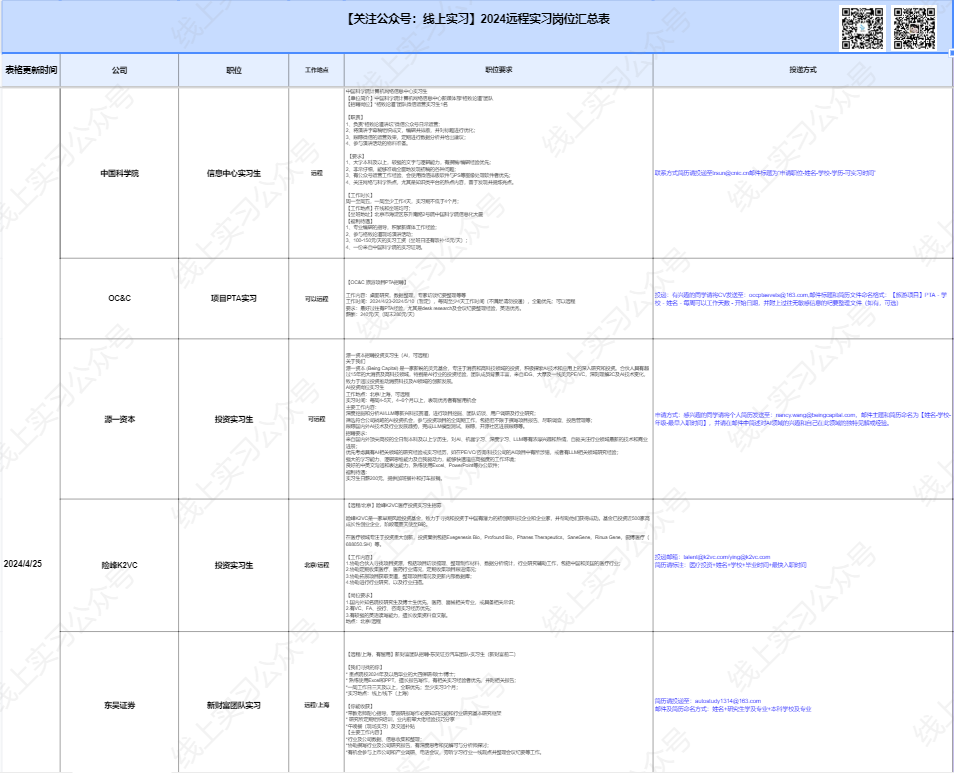Select the '投递方式' column header
Viewport: 954px width, 773px height.
[x=803, y=70]
